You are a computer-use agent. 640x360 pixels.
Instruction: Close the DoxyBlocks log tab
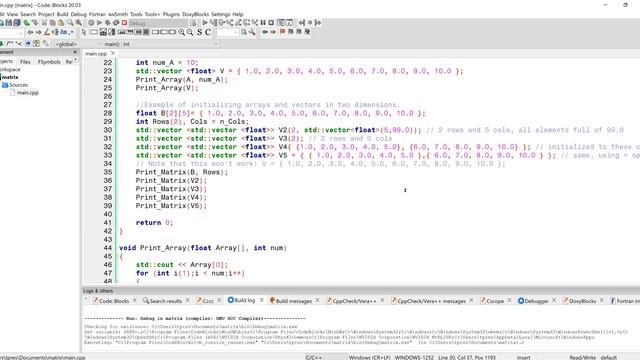tap(602, 300)
